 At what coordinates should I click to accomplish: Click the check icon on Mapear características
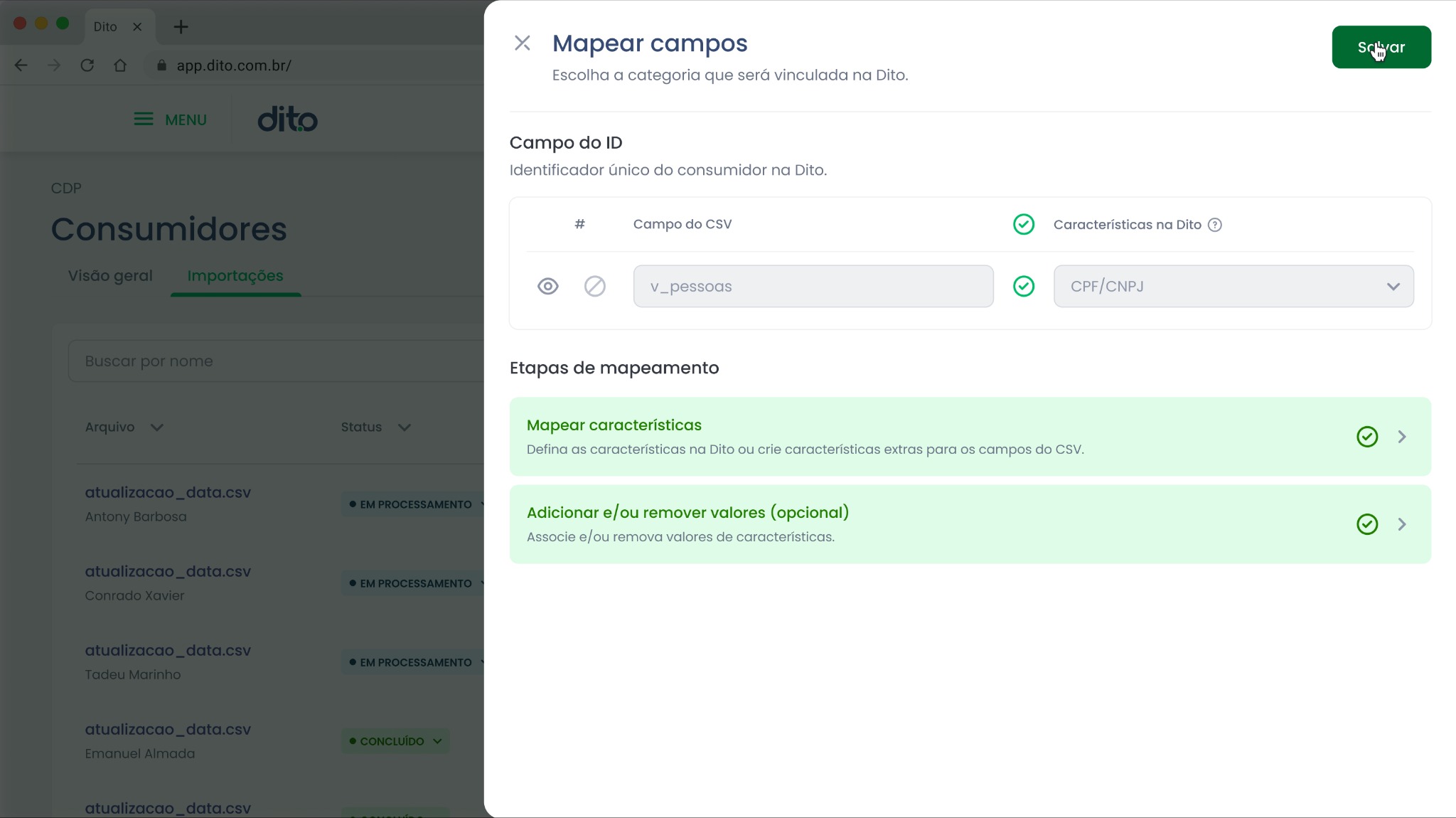click(1367, 437)
